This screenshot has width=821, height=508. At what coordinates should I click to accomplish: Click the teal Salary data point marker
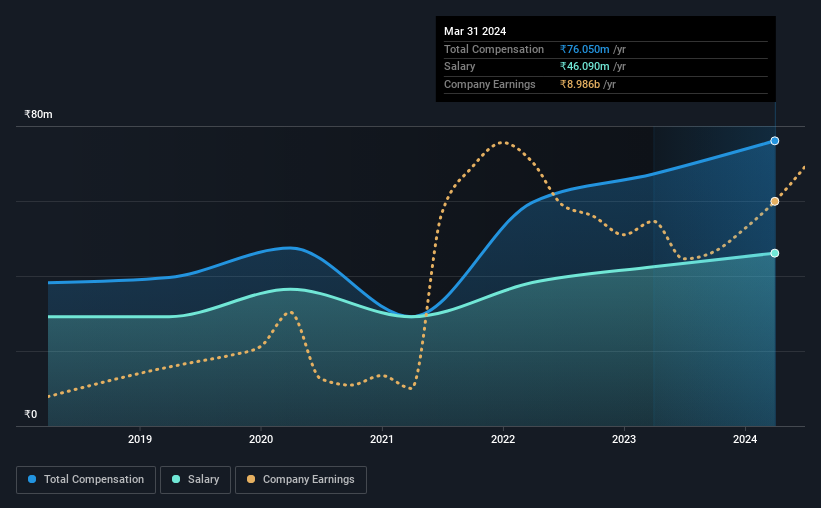coord(774,253)
